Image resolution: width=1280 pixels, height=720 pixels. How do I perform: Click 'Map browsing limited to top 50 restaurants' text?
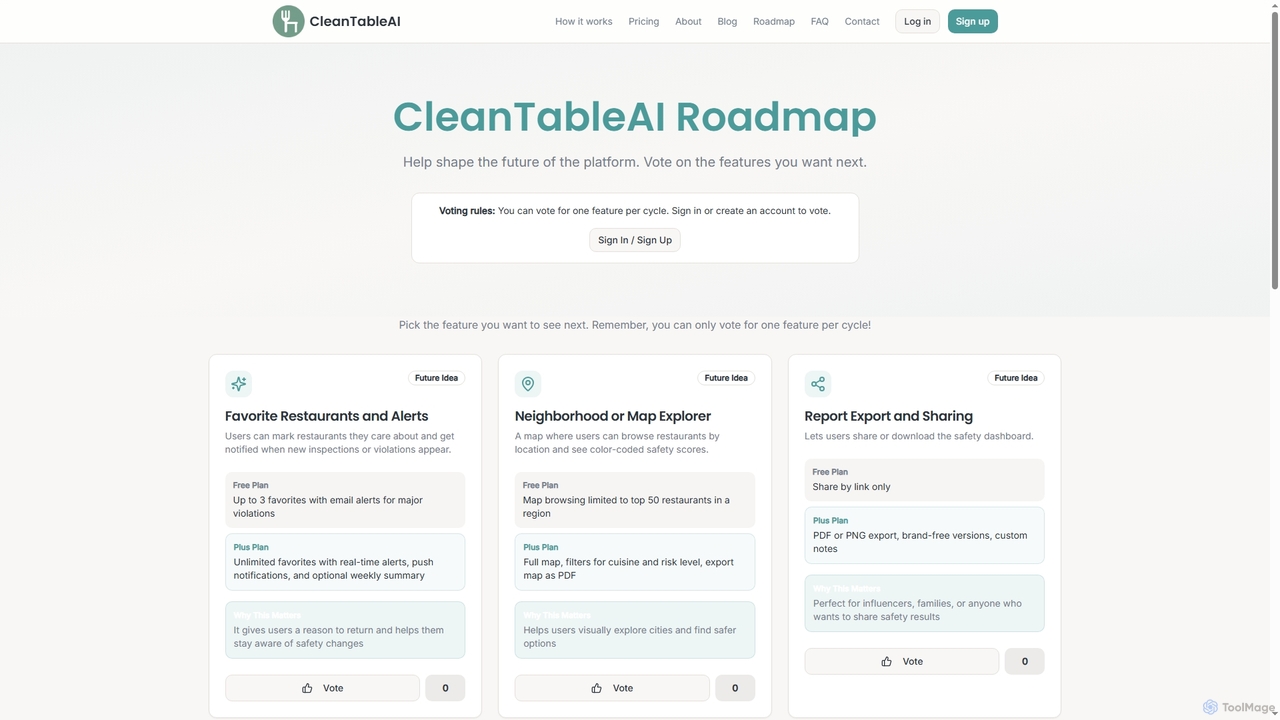click(x=626, y=506)
